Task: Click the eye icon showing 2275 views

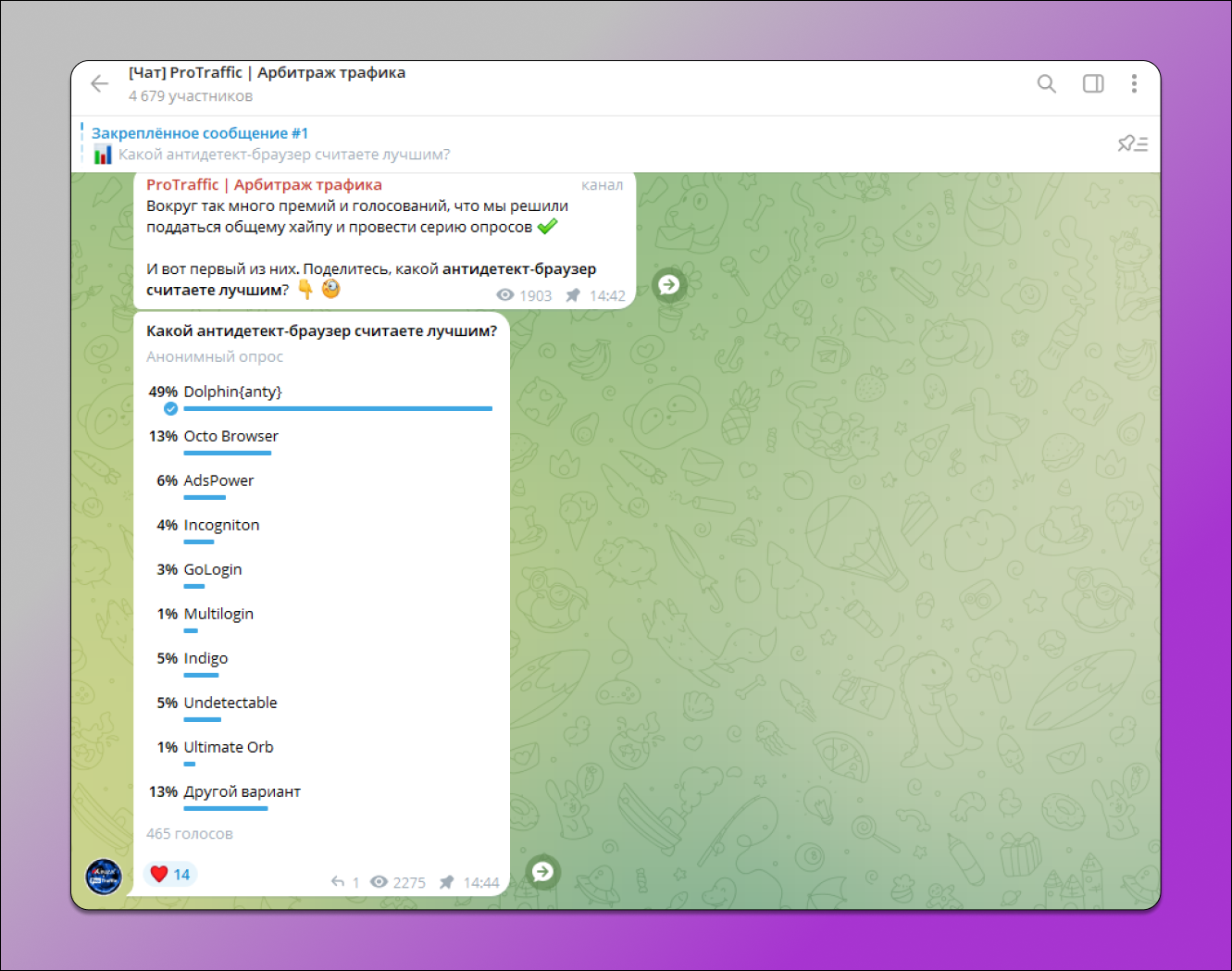Action: coord(380,882)
